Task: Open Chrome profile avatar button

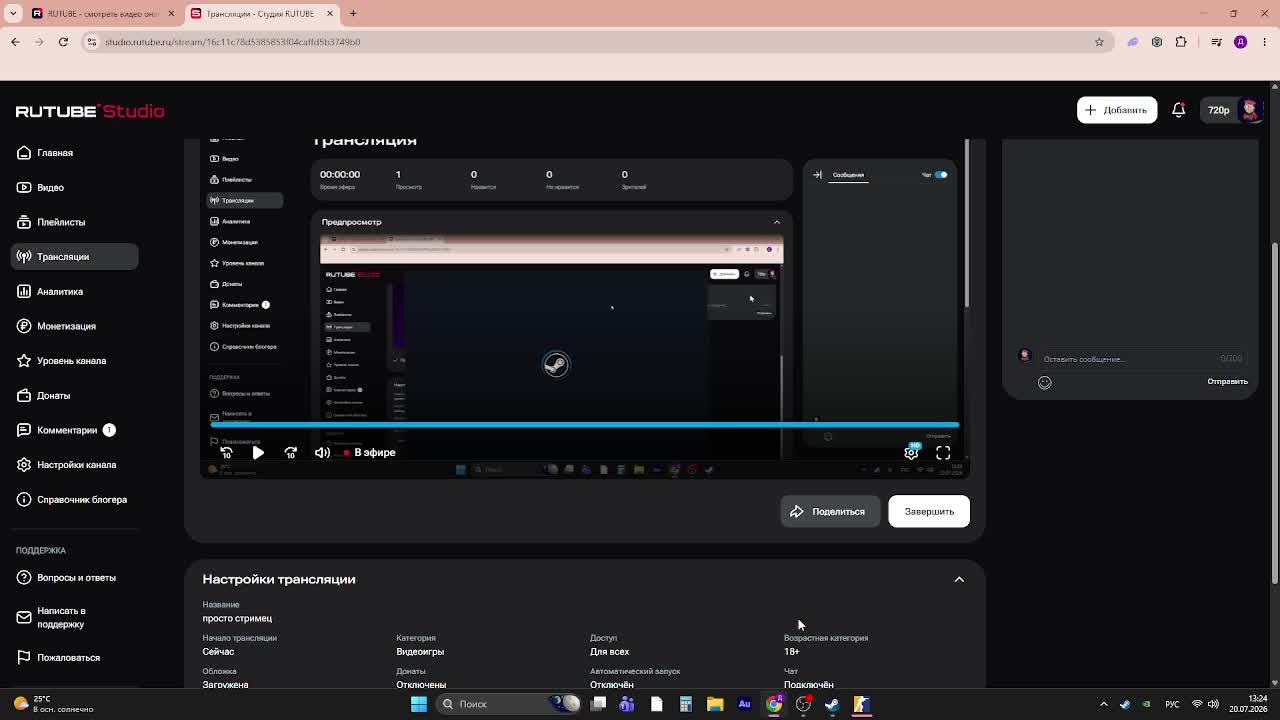Action: point(1240,42)
